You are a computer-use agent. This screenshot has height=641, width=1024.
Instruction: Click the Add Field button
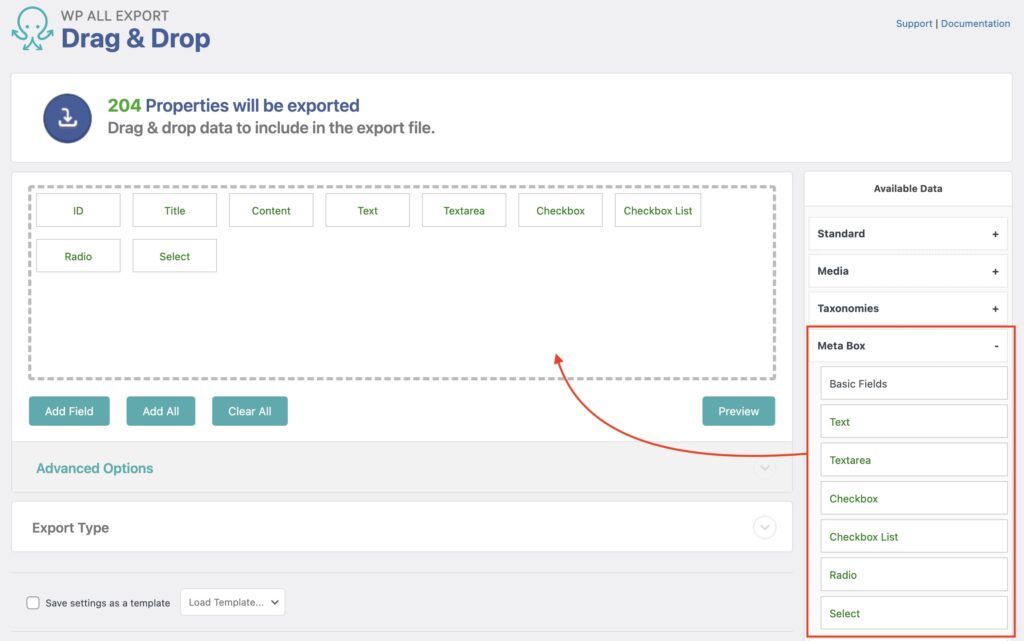68,410
